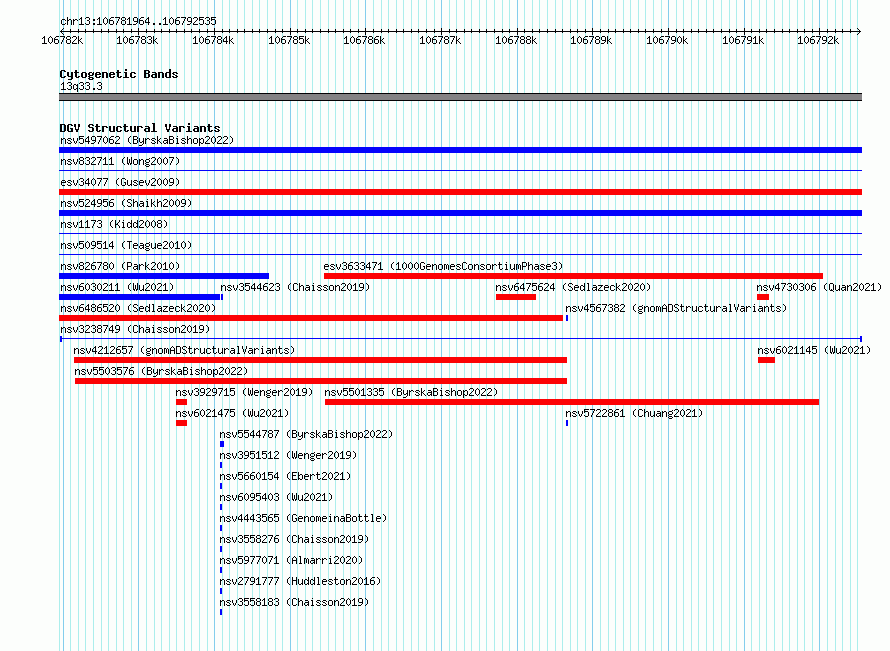
Task: Click the 106784k ruler label
Action: pos(213,40)
